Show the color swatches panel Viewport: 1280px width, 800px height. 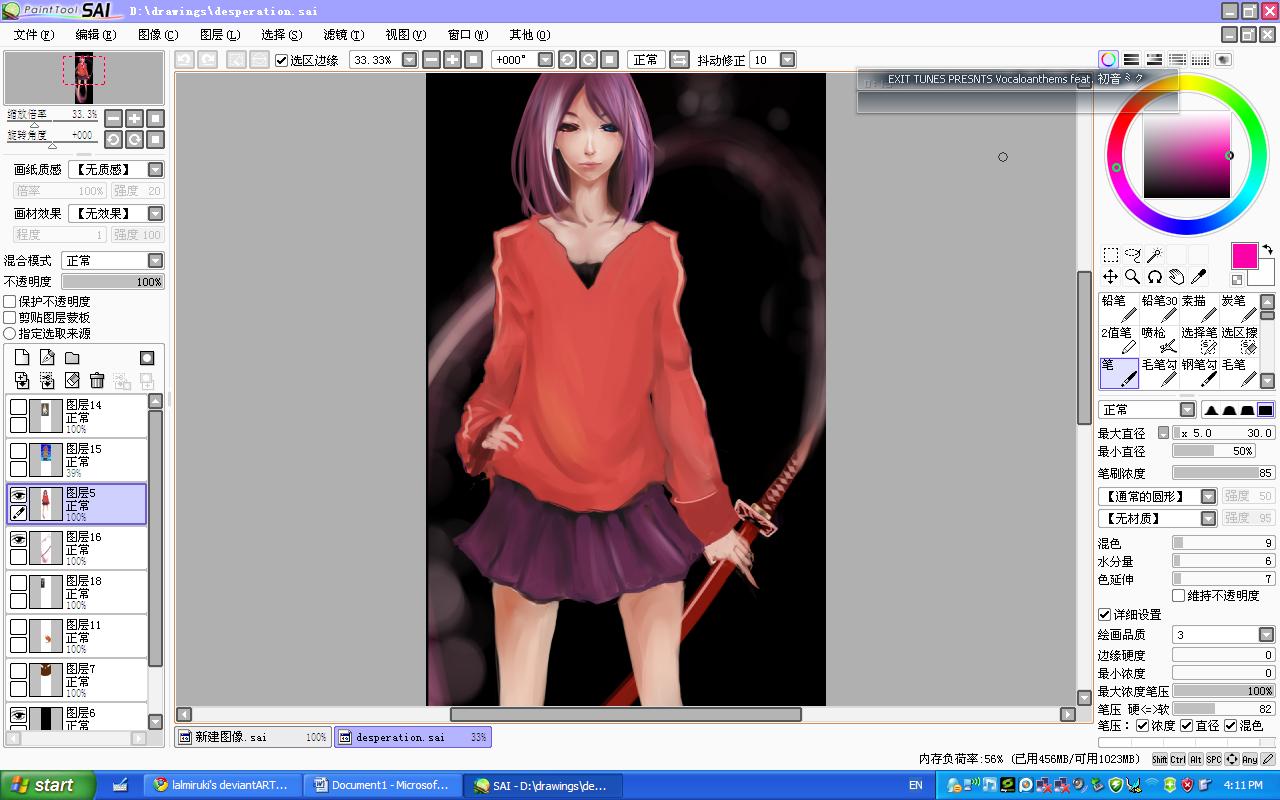coord(1200,60)
